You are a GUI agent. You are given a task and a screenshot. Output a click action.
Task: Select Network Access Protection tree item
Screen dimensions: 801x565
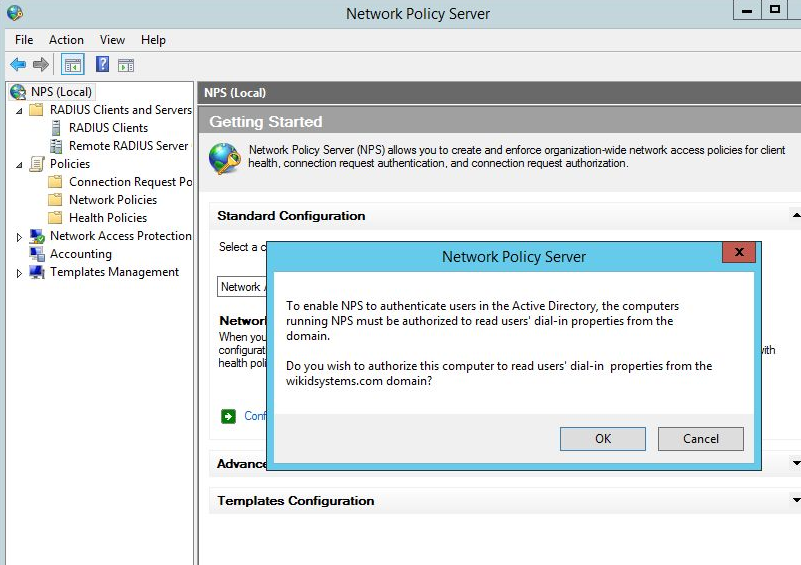tap(121, 236)
